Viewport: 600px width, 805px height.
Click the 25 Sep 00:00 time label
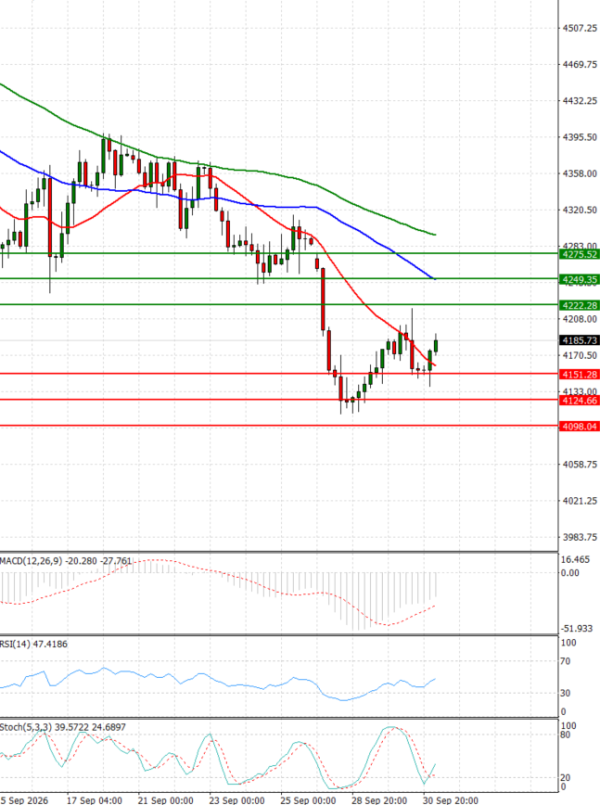(308, 800)
